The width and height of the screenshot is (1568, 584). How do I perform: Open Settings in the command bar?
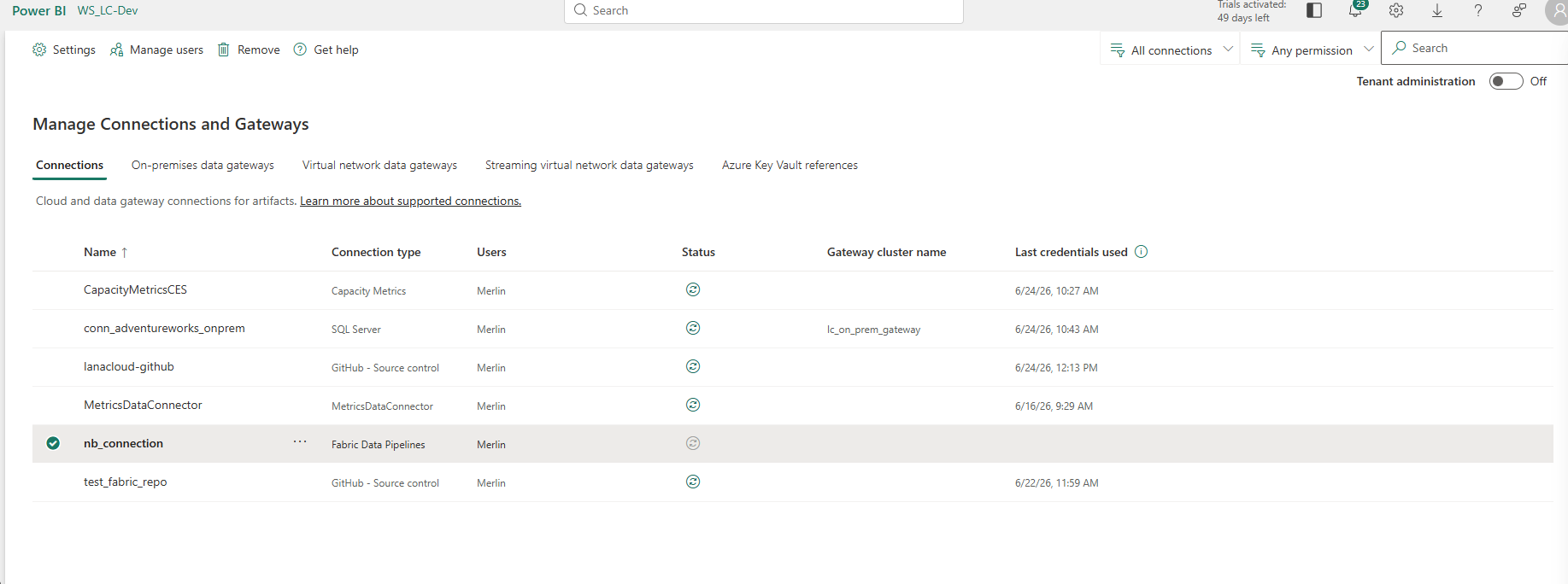[64, 50]
